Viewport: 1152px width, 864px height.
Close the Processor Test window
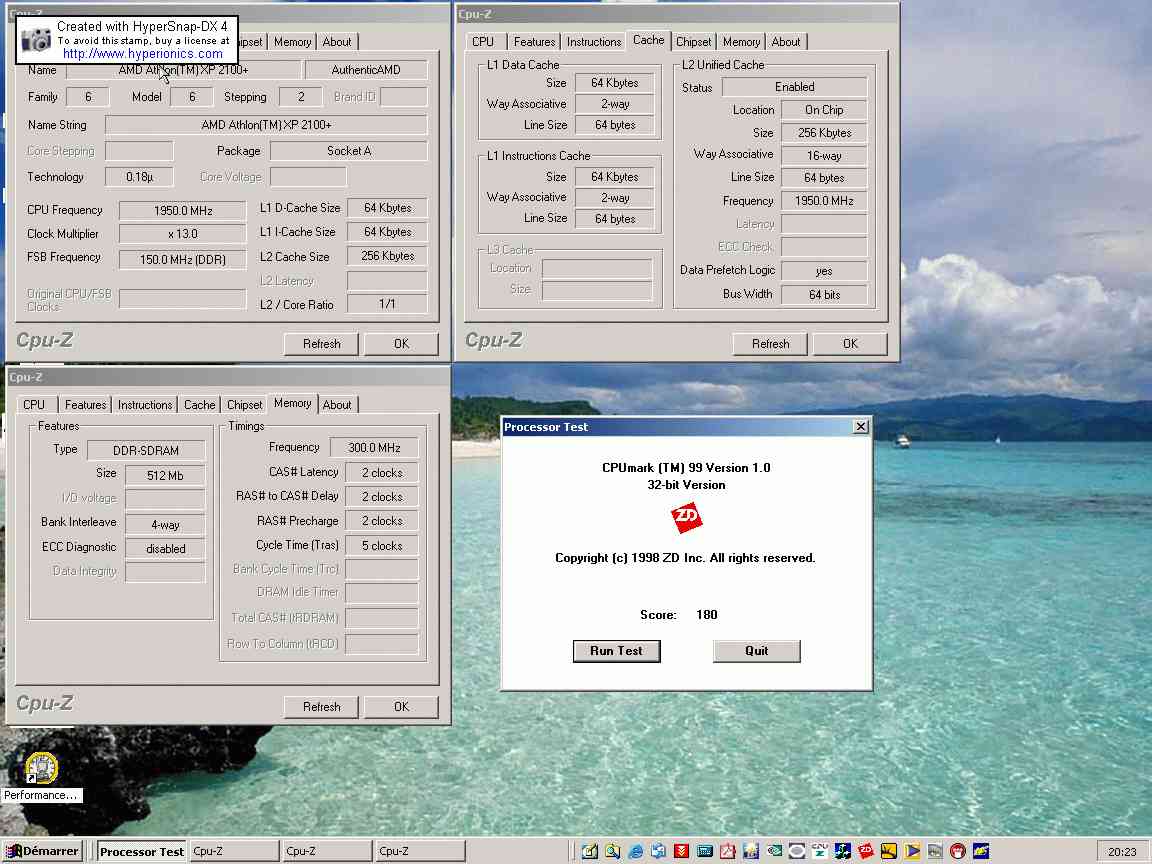(x=860, y=427)
